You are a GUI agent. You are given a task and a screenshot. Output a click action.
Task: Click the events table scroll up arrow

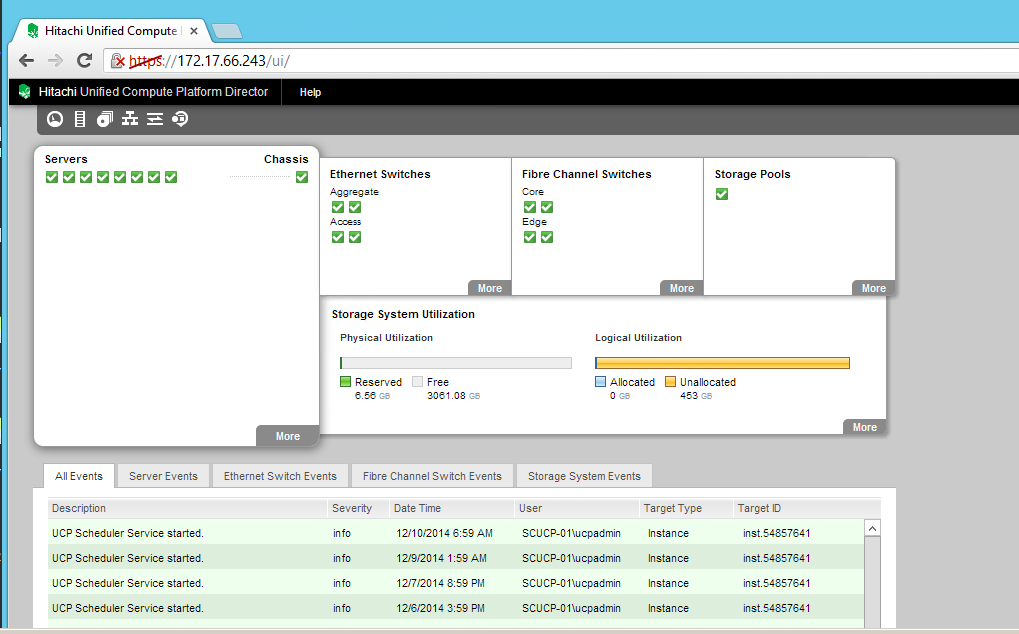(x=872, y=528)
